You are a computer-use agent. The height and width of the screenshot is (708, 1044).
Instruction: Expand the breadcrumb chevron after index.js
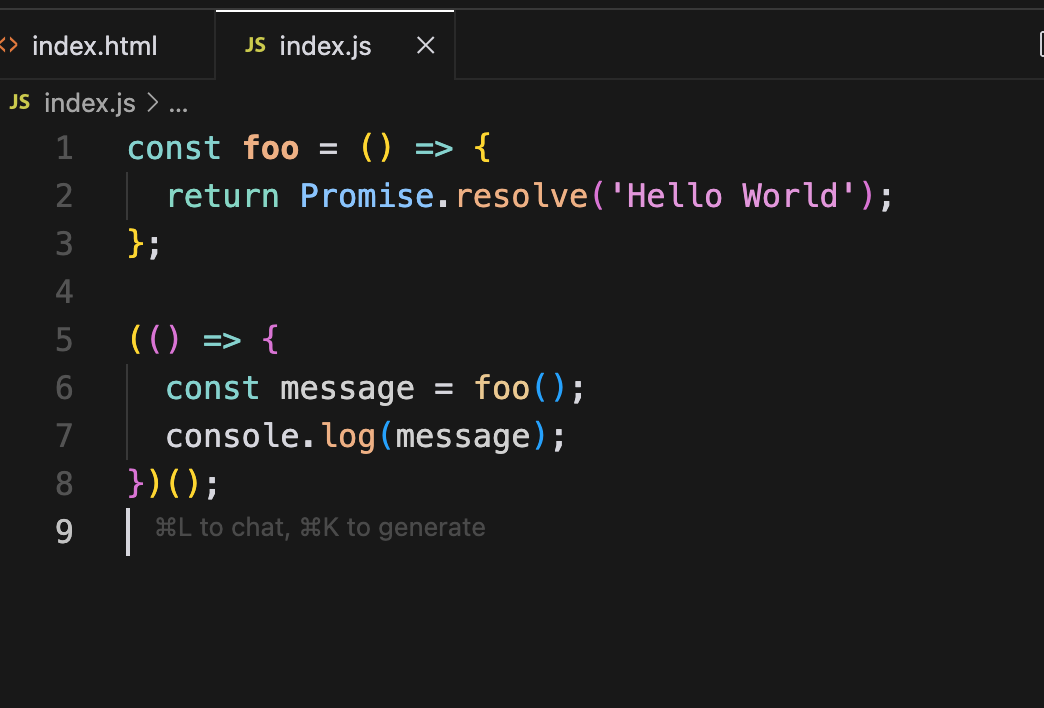coord(153,103)
